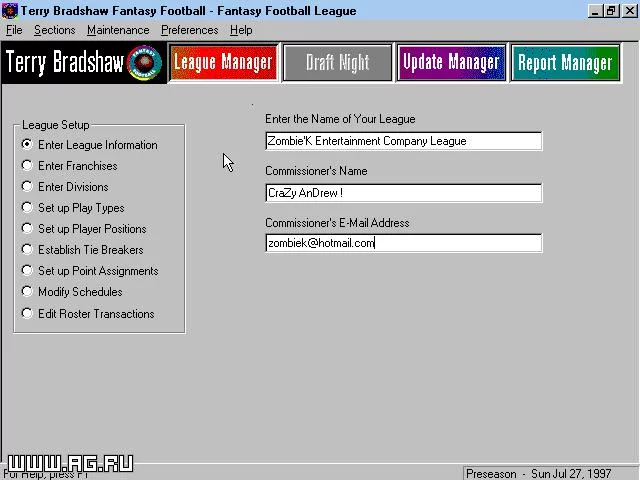Screen dimensions: 640x480
Task: Choose Set up Point Assignments option
Action: click(90, 271)
